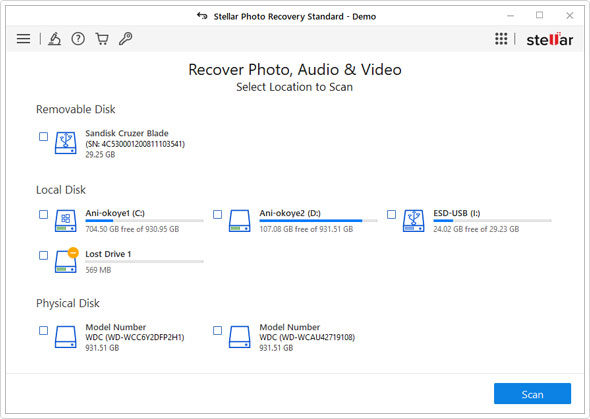This screenshot has width=590, height=419.
Task: Click the ESD-USB (I:) drive icon
Action: [414, 221]
